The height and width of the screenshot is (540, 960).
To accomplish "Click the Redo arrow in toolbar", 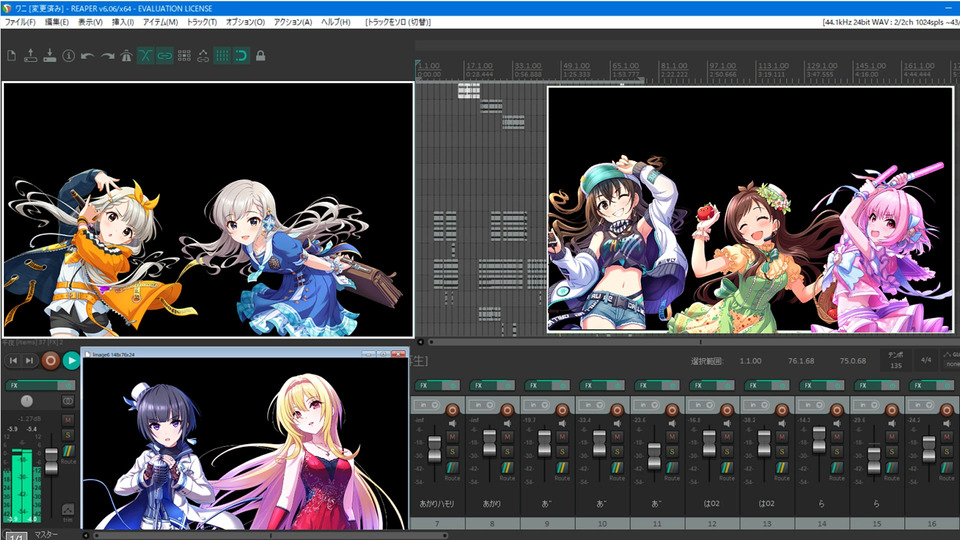I will pyautogui.click(x=107, y=56).
